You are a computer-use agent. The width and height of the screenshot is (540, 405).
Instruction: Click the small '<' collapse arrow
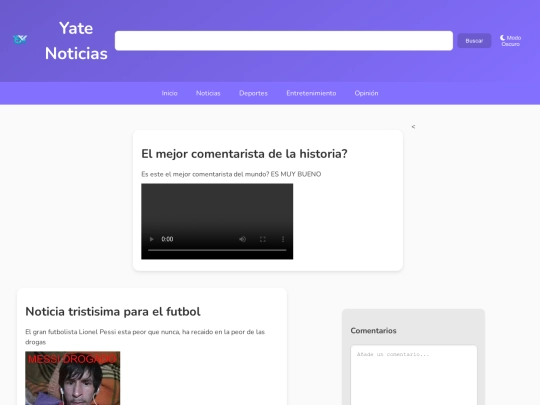click(x=413, y=127)
